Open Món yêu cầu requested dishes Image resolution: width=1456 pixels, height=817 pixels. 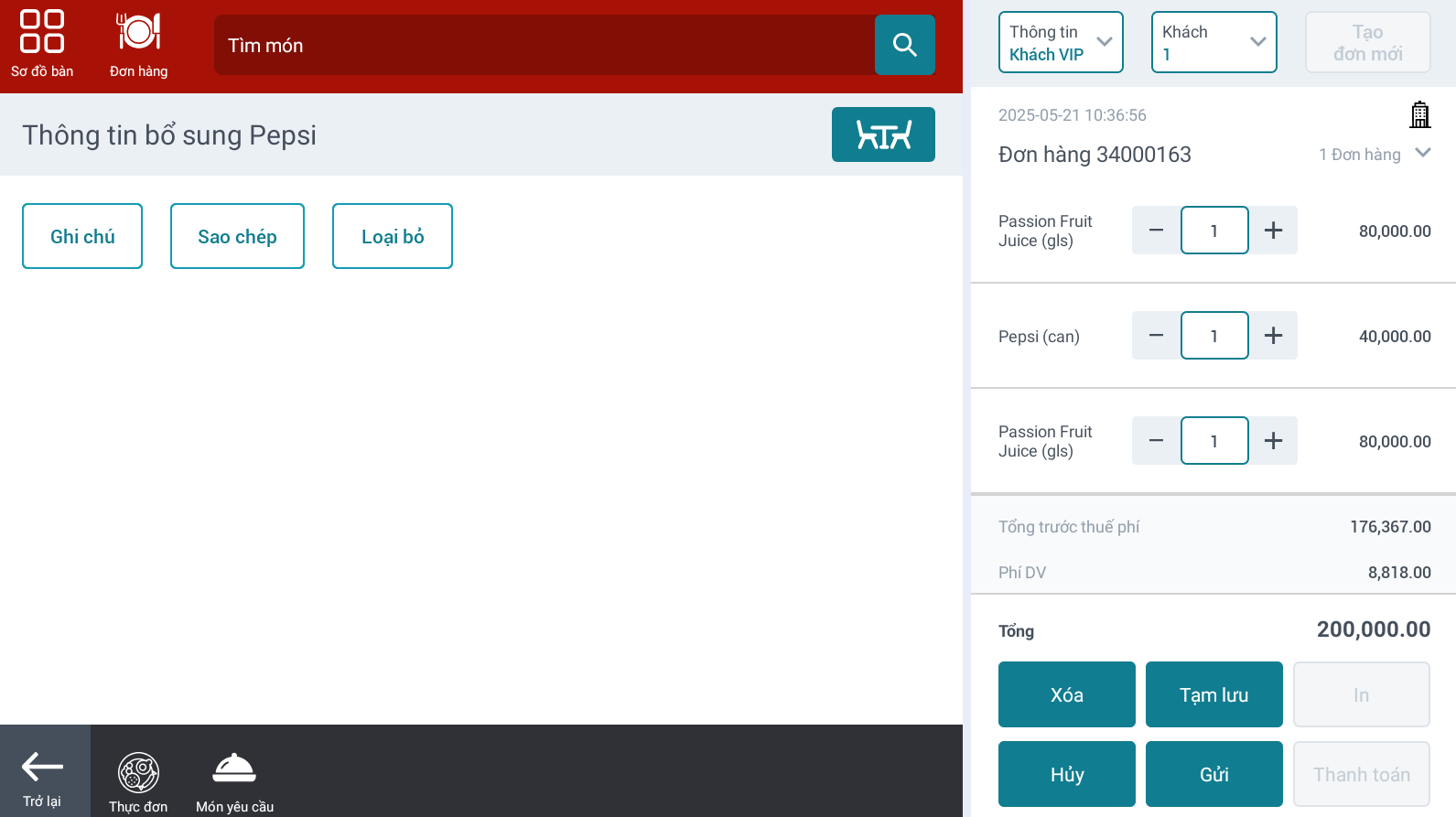point(234,782)
